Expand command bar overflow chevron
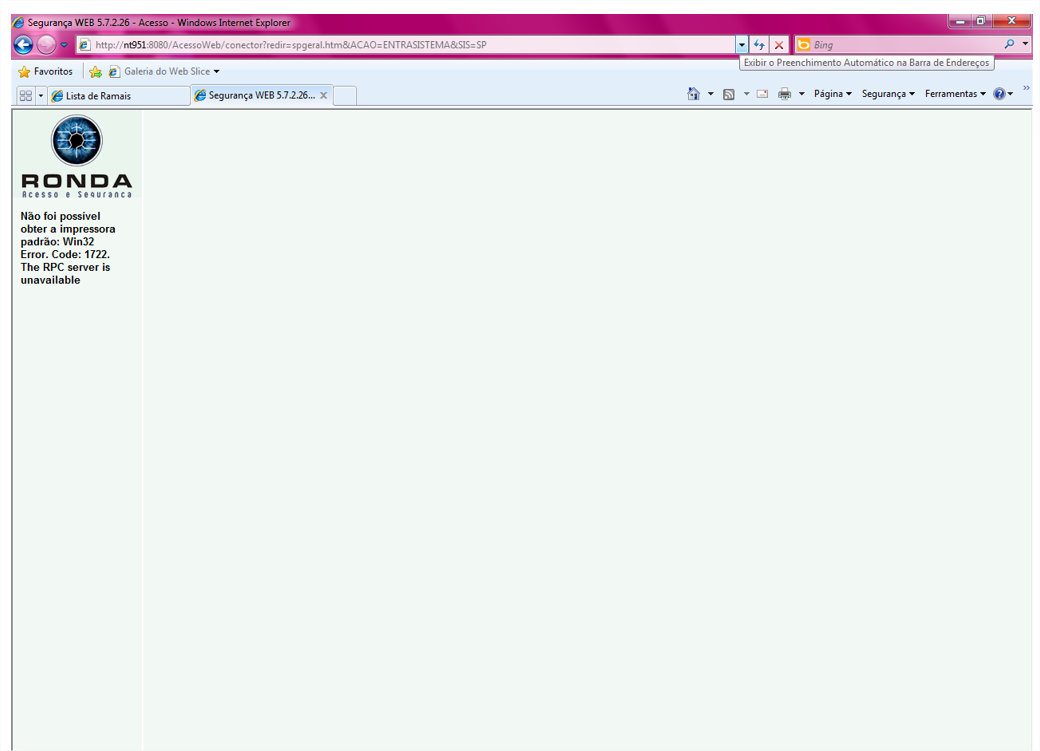The width and height of the screenshot is (1040, 751). (x=1026, y=88)
